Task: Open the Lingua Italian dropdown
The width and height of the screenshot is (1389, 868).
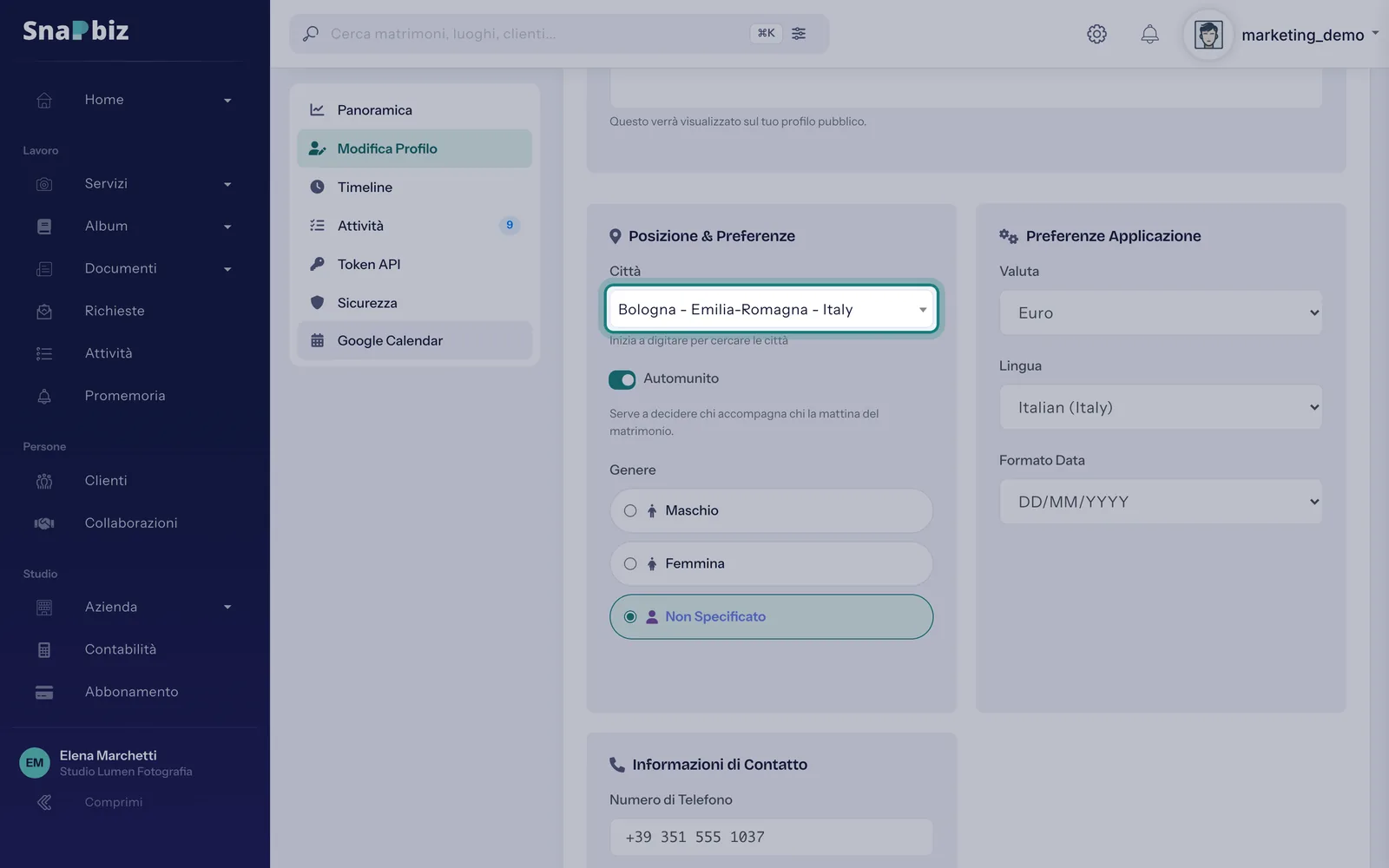Action: 1161,407
